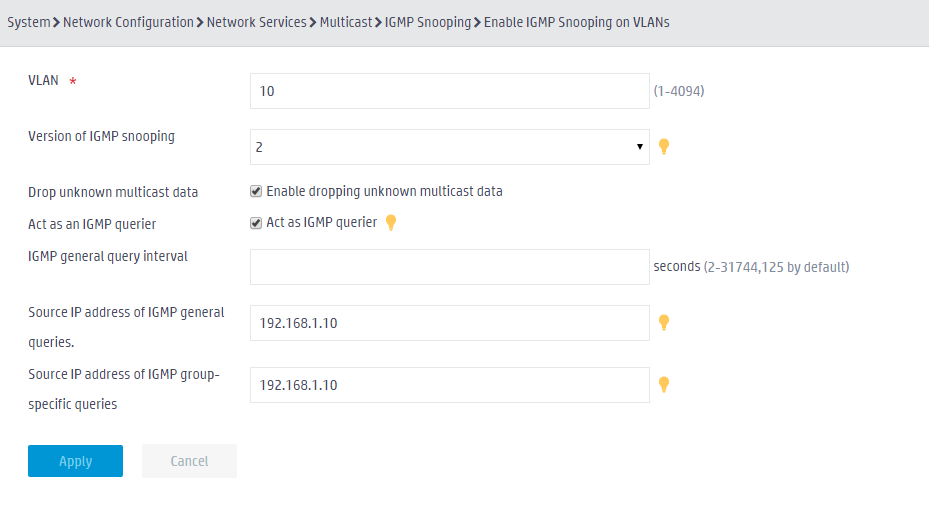This screenshot has height=525, width=929.
Task: Click the group-specific queries source IP field
Action: (450, 385)
